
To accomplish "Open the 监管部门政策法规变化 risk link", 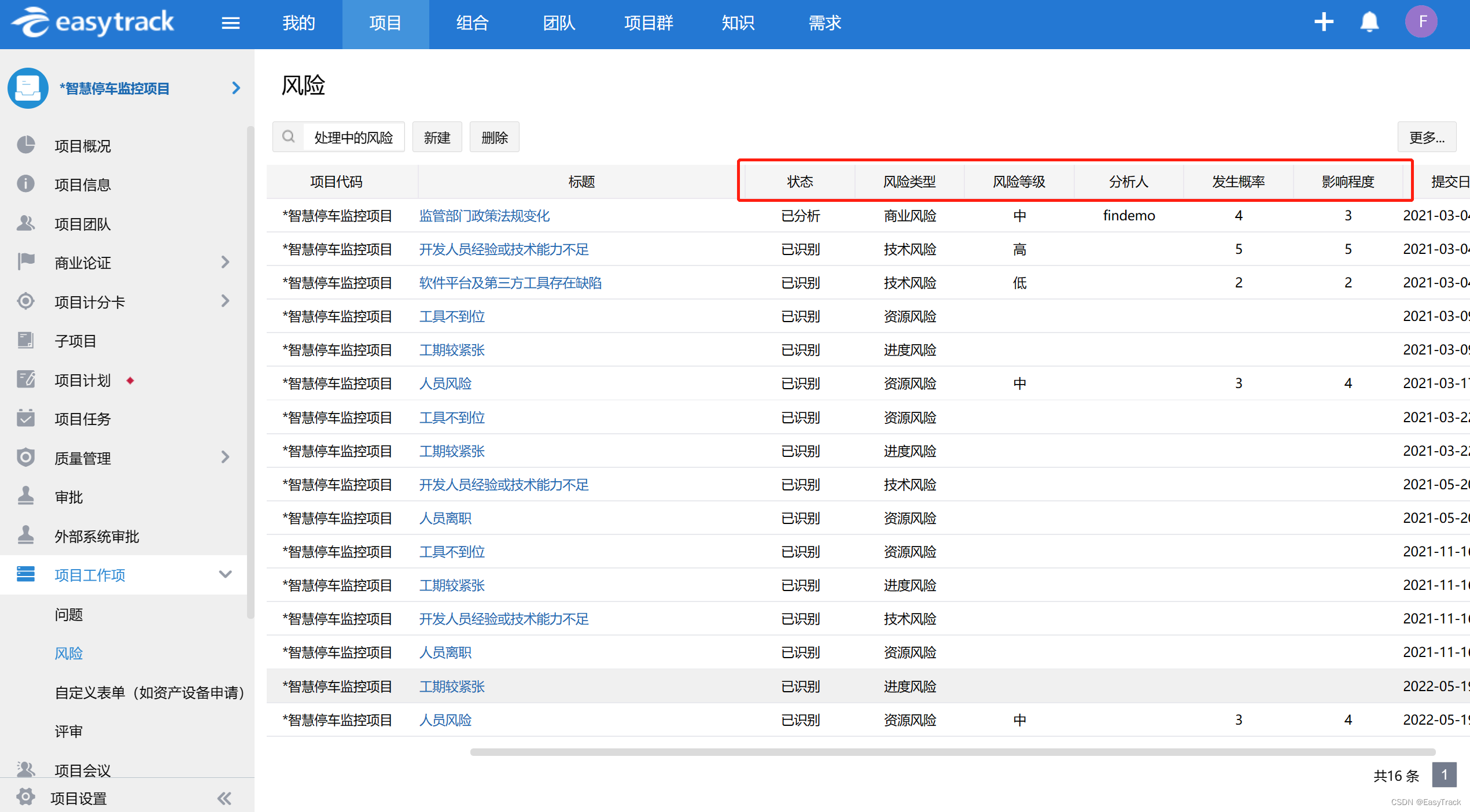I will (x=484, y=216).
